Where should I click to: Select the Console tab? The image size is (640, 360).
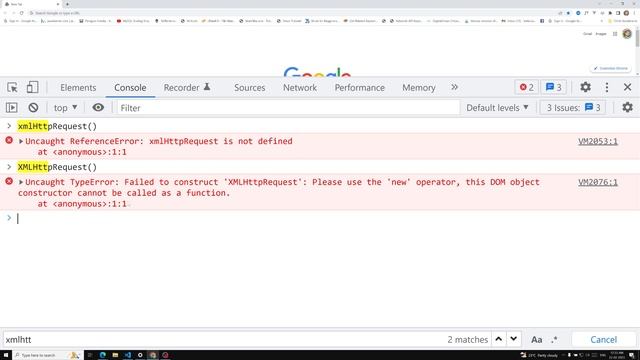pos(130,87)
